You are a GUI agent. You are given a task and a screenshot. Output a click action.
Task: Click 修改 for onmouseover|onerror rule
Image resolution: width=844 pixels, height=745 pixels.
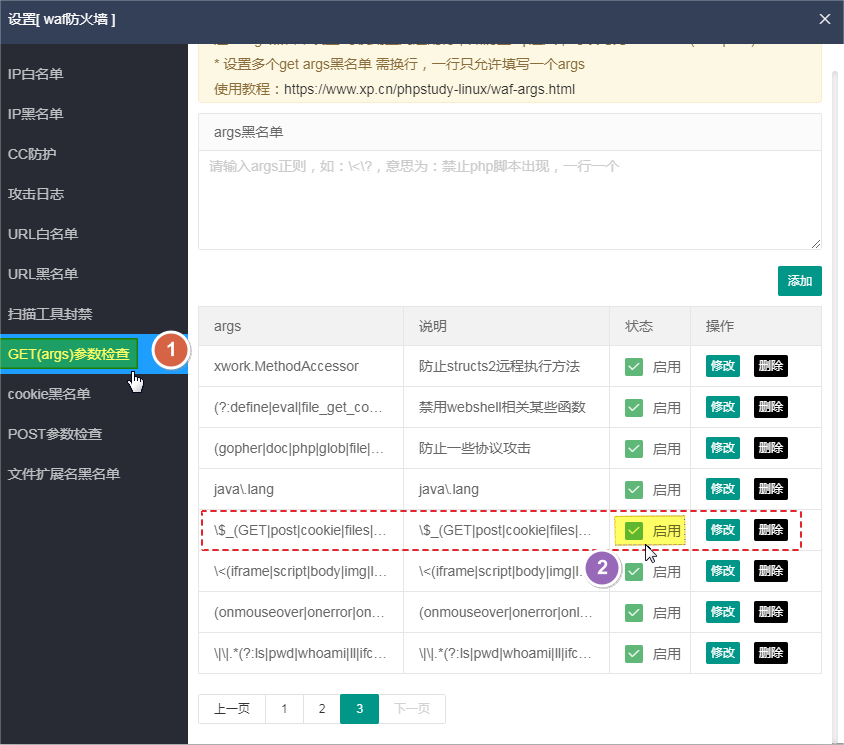[x=722, y=612]
